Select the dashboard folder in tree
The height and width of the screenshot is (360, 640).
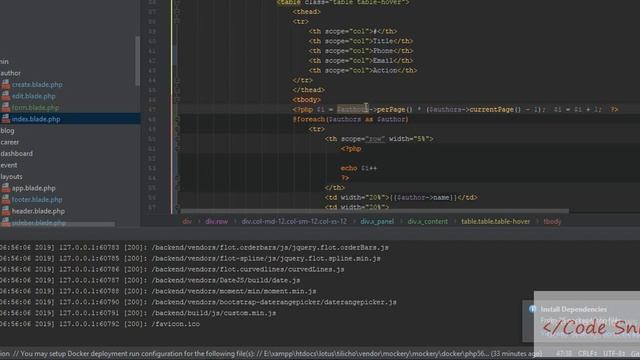[x=17, y=153]
